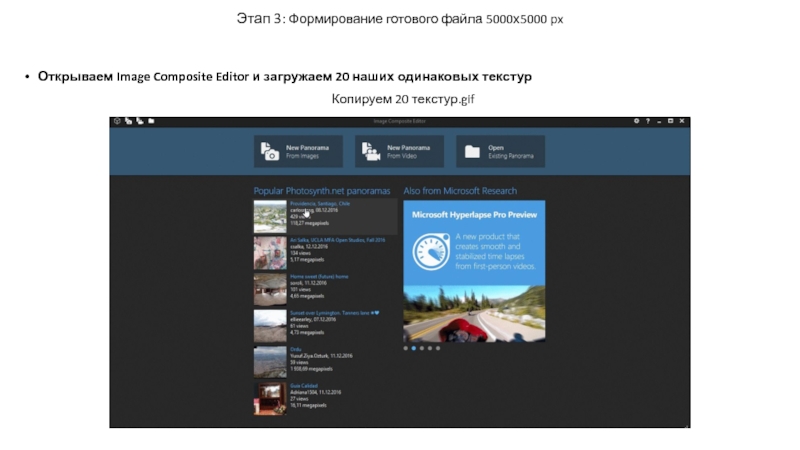This screenshot has width=800, height=450.
Task: Click the Hyperlapse product description text
Action: pos(495,252)
